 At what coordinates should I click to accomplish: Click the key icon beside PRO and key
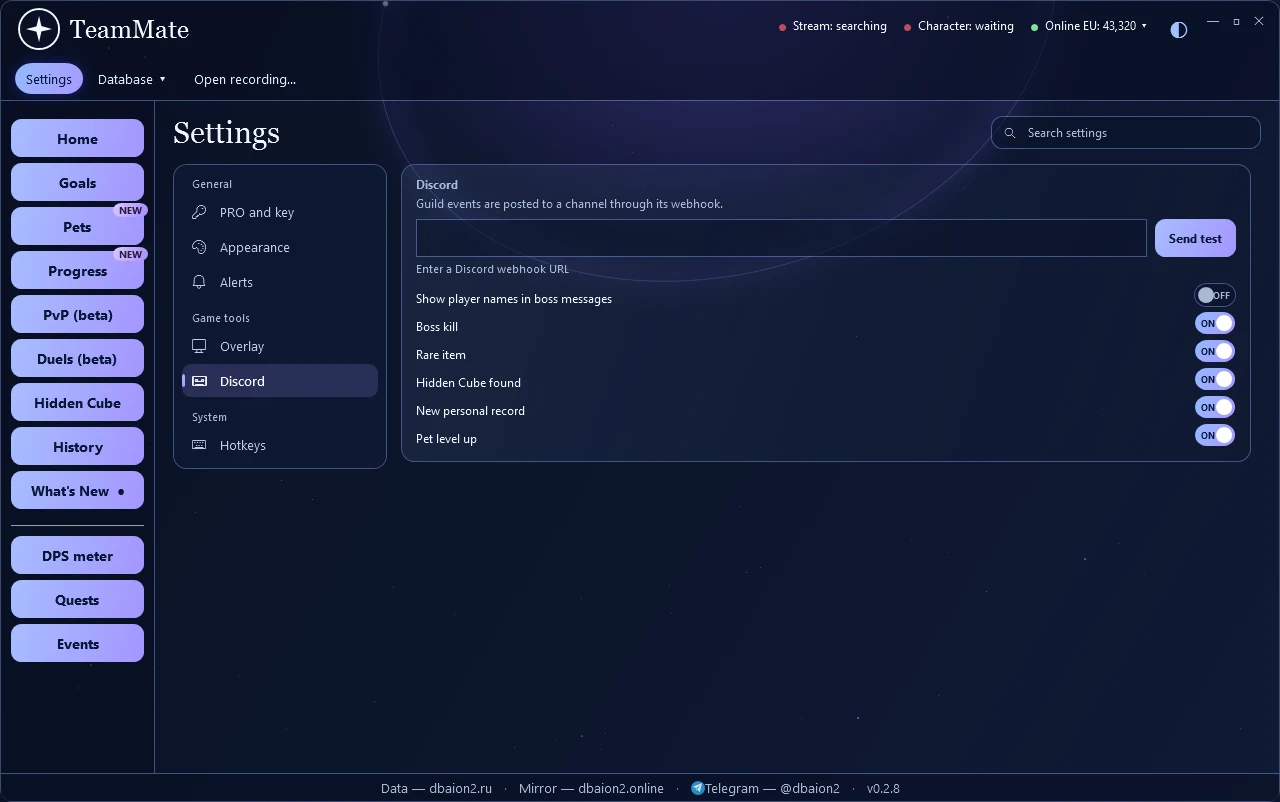[199, 212]
